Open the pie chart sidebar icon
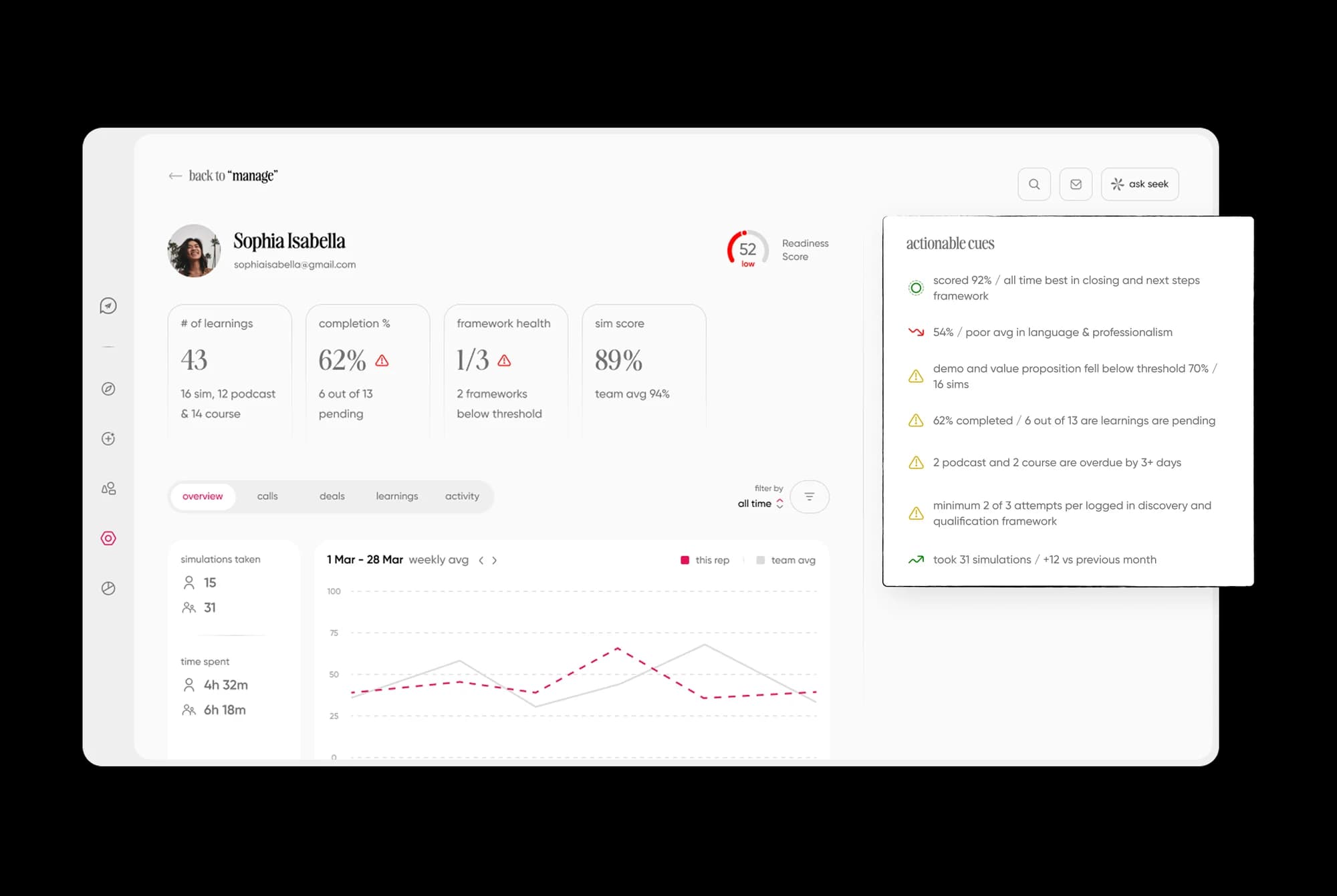 click(x=108, y=588)
